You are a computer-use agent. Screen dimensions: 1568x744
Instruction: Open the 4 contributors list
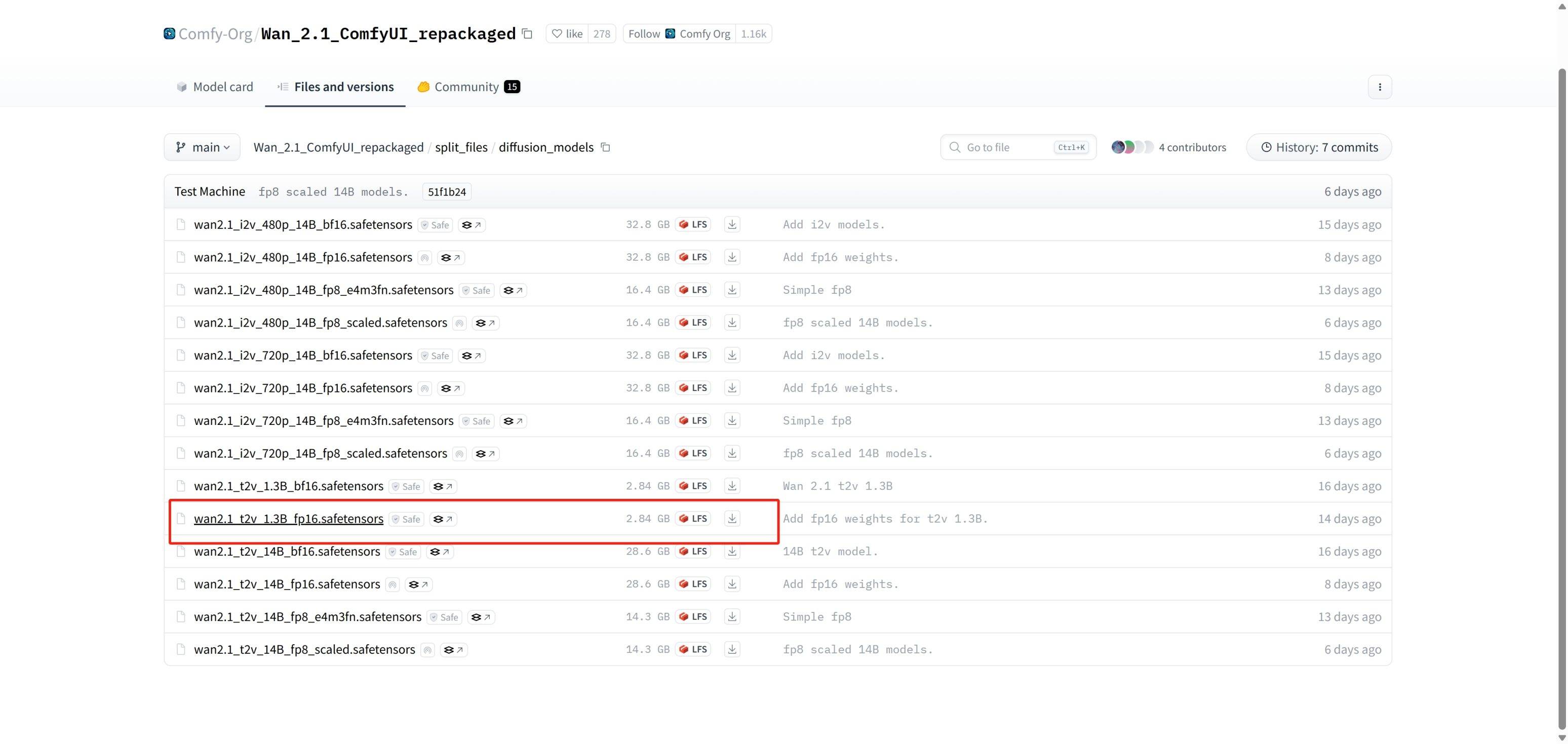tap(1168, 147)
